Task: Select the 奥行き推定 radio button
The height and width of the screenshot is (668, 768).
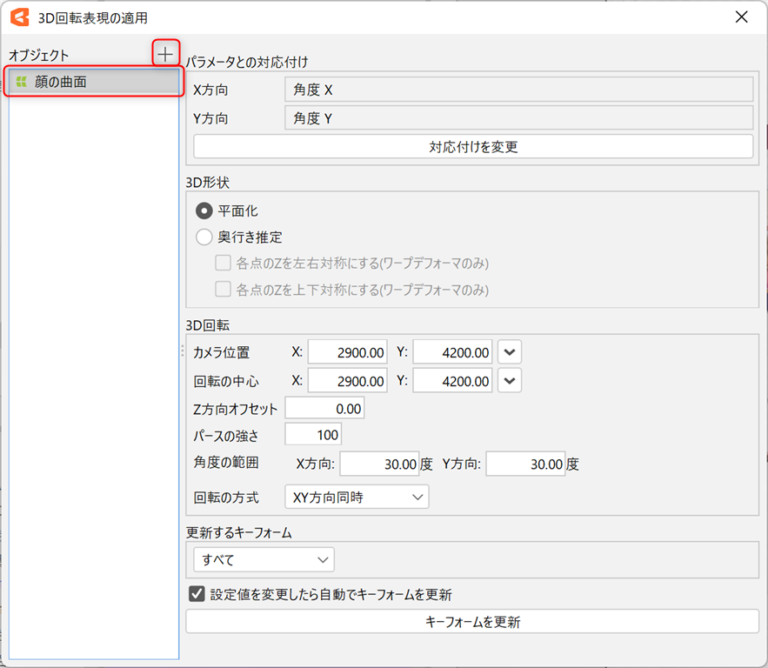Action: click(204, 237)
